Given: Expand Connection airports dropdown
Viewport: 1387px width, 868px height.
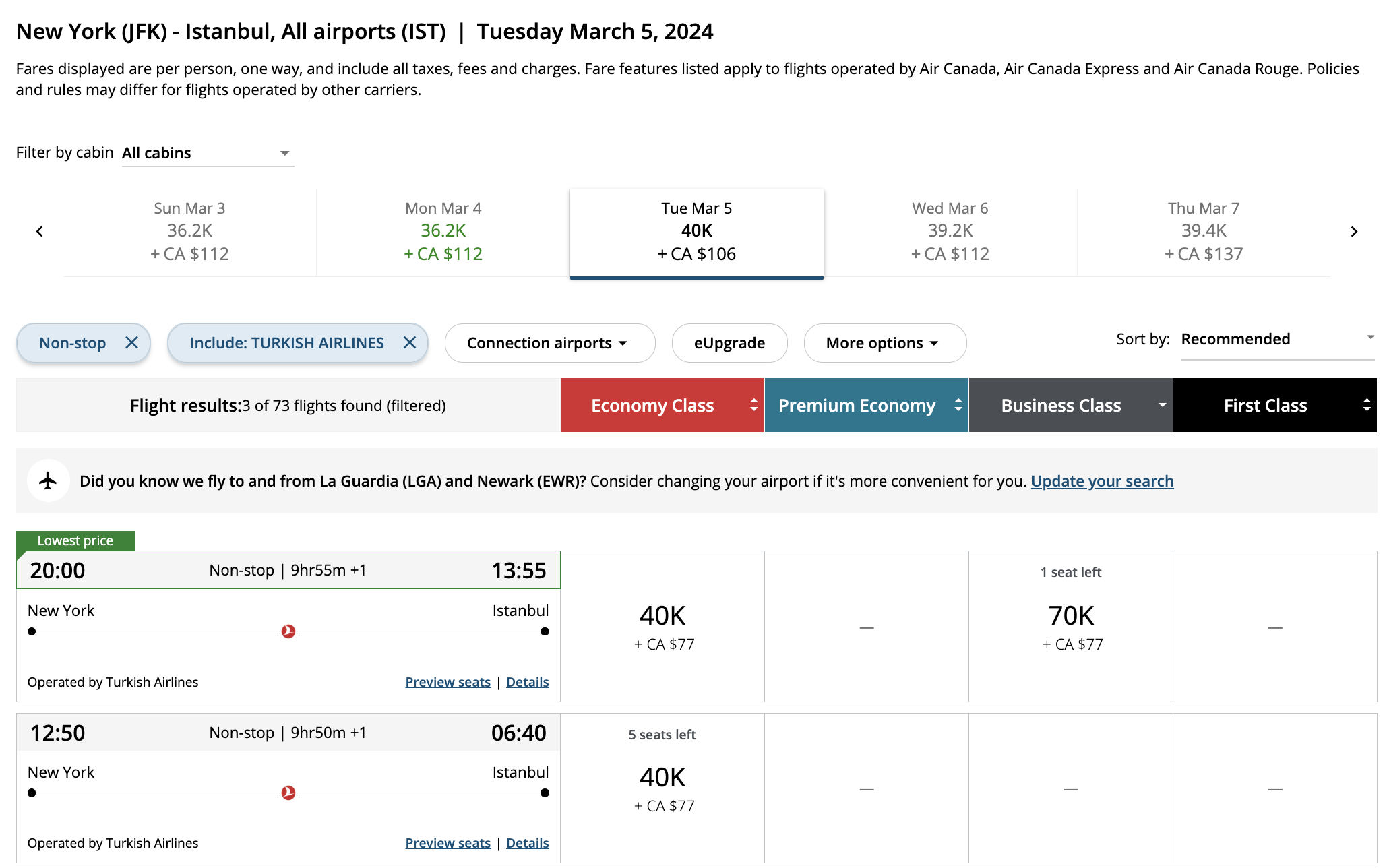Looking at the screenshot, I should (x=550, y=343).
